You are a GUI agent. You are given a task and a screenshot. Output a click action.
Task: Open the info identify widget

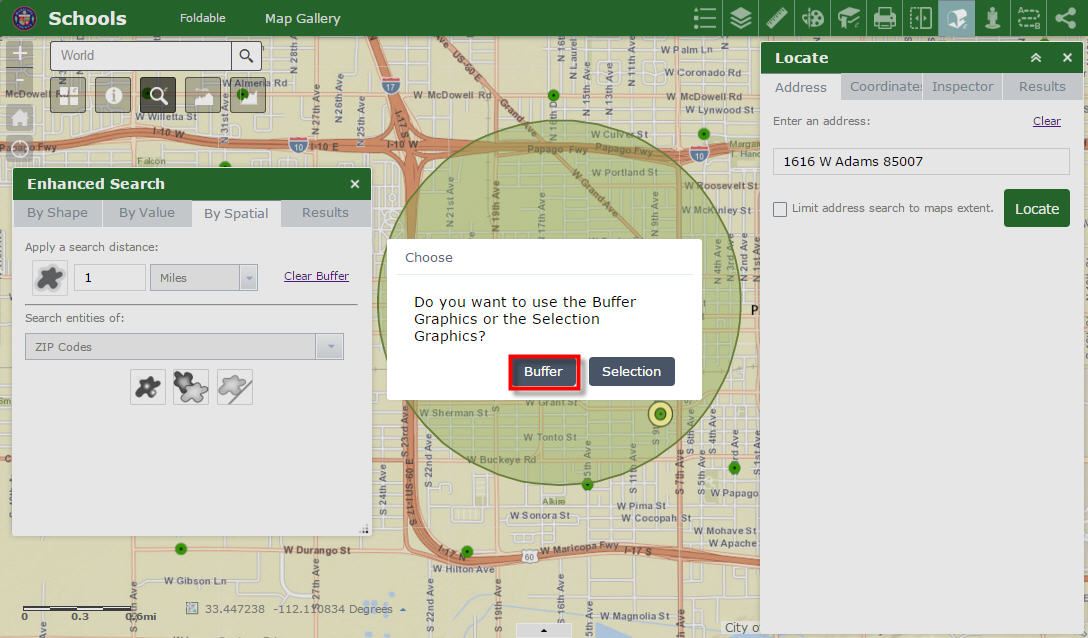113,95
